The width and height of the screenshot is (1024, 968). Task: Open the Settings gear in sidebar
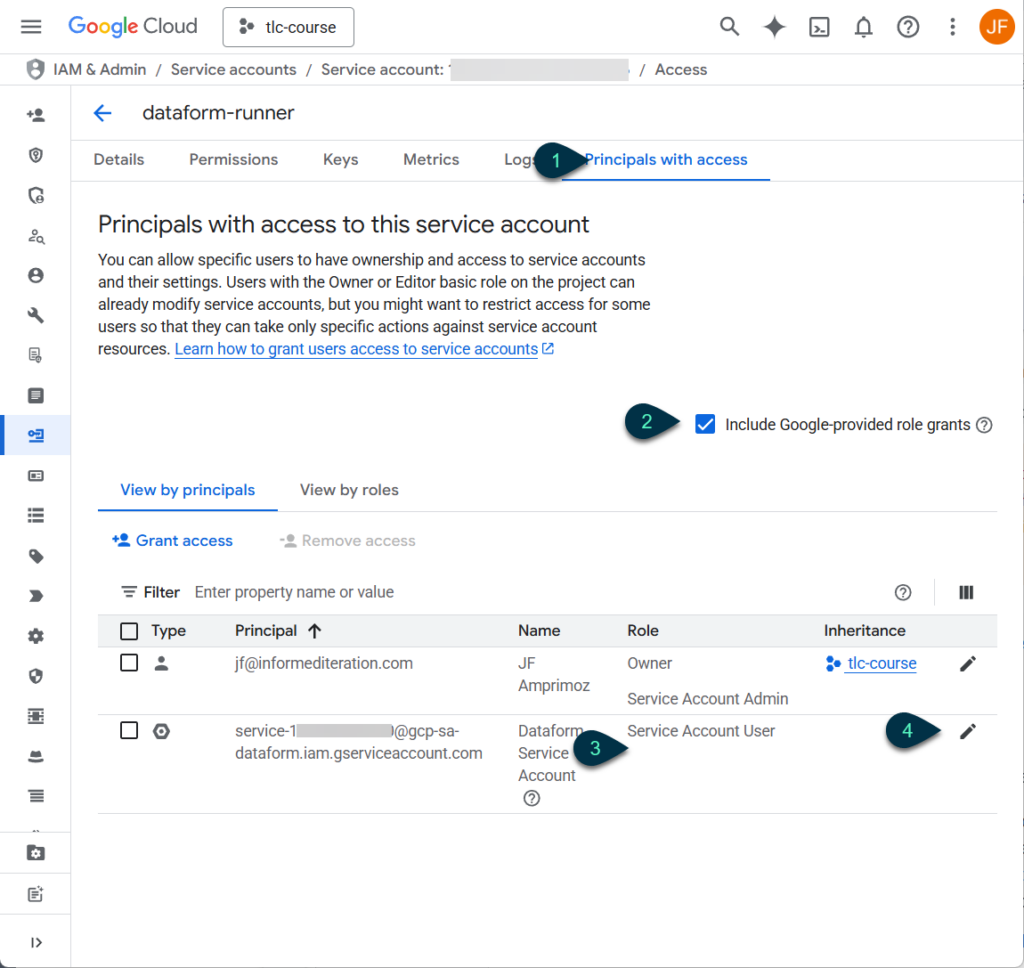point(35,635)
